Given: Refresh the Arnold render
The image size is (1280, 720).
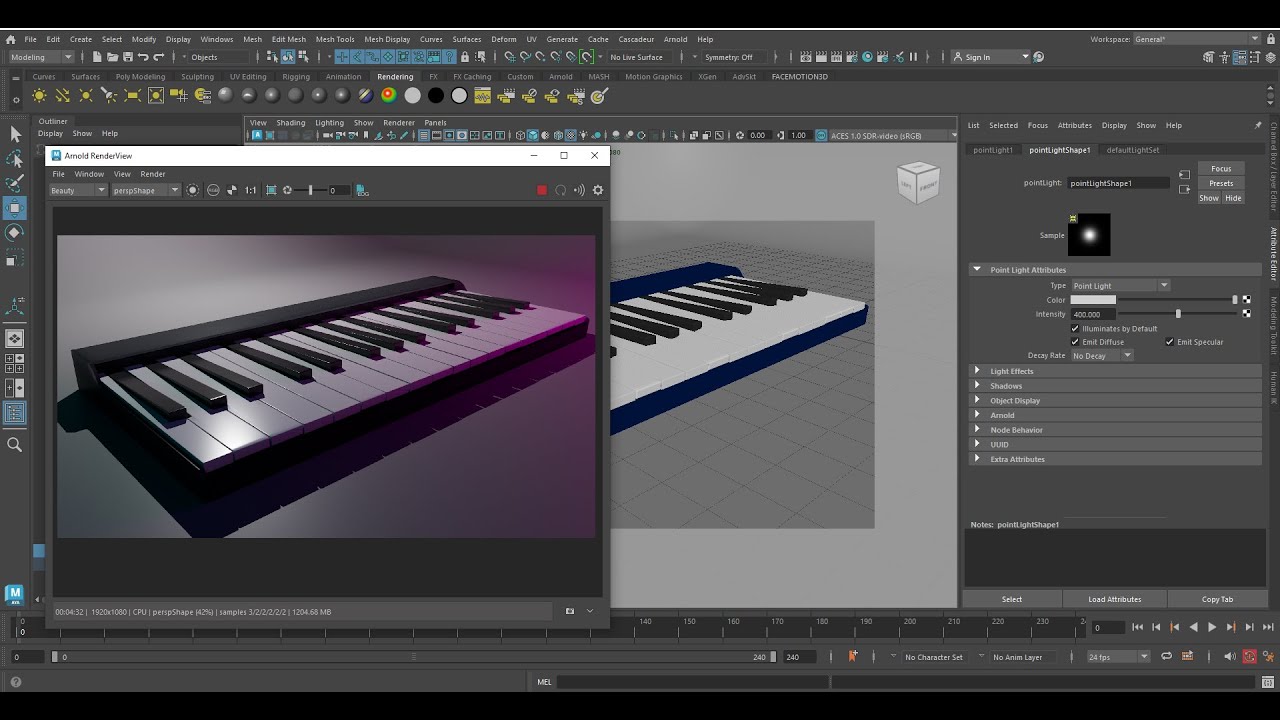Looking at the screenshot, I should coord(561,190).
